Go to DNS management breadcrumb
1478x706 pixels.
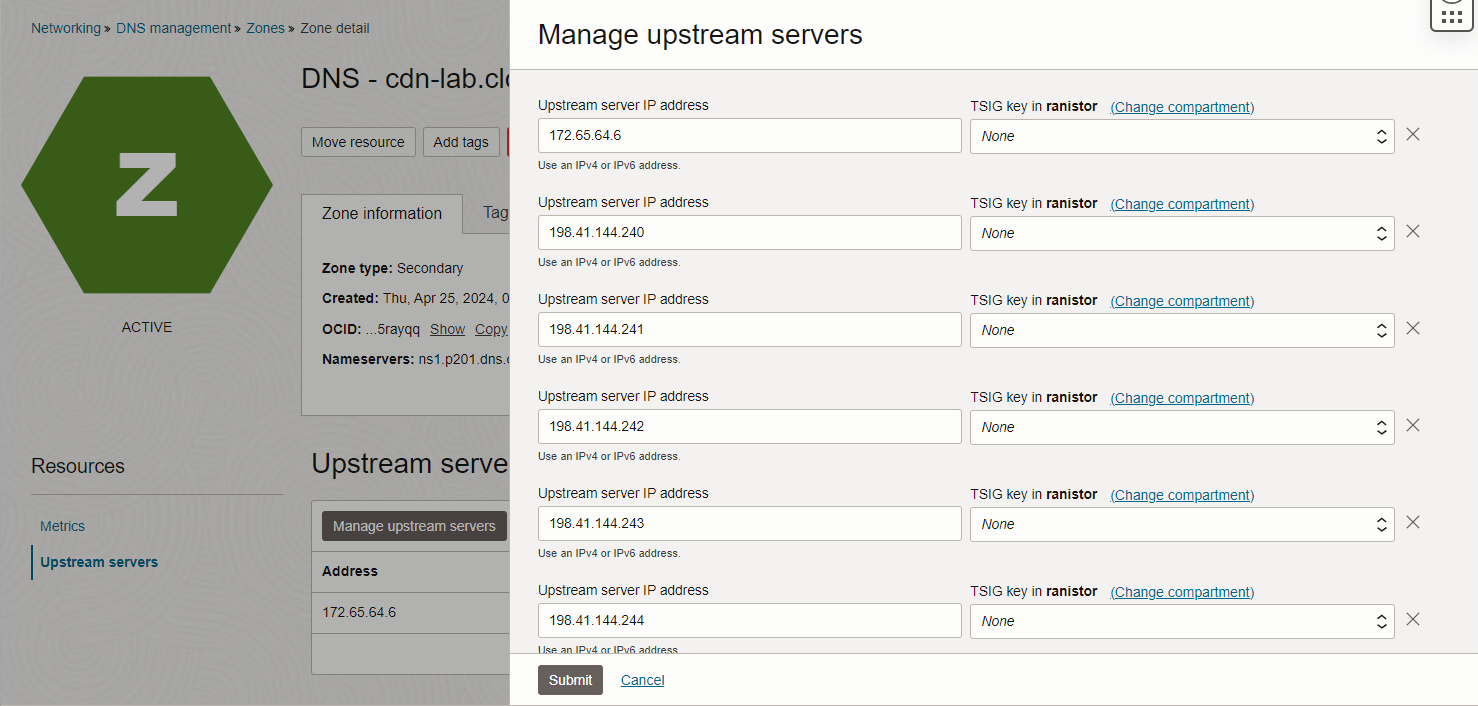pyautogui.click(x=173, y=28)
